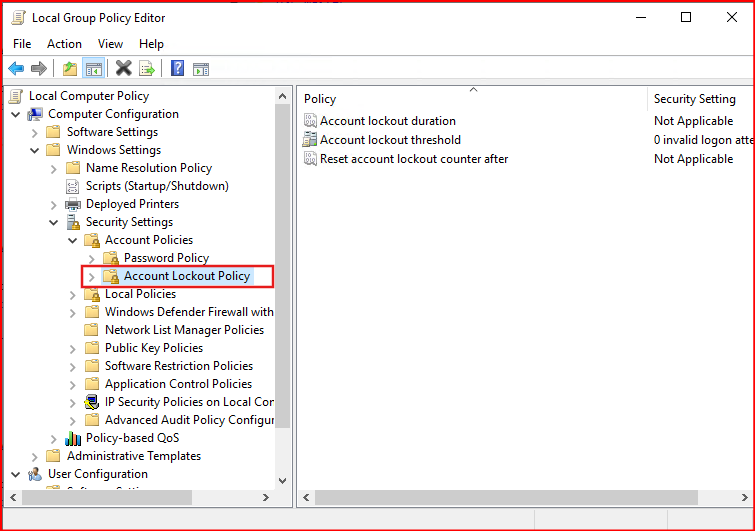The height and width of the screenshot is (531, 755).
Task: Click the Export List toolbar icon
Action: pos(147,69)
